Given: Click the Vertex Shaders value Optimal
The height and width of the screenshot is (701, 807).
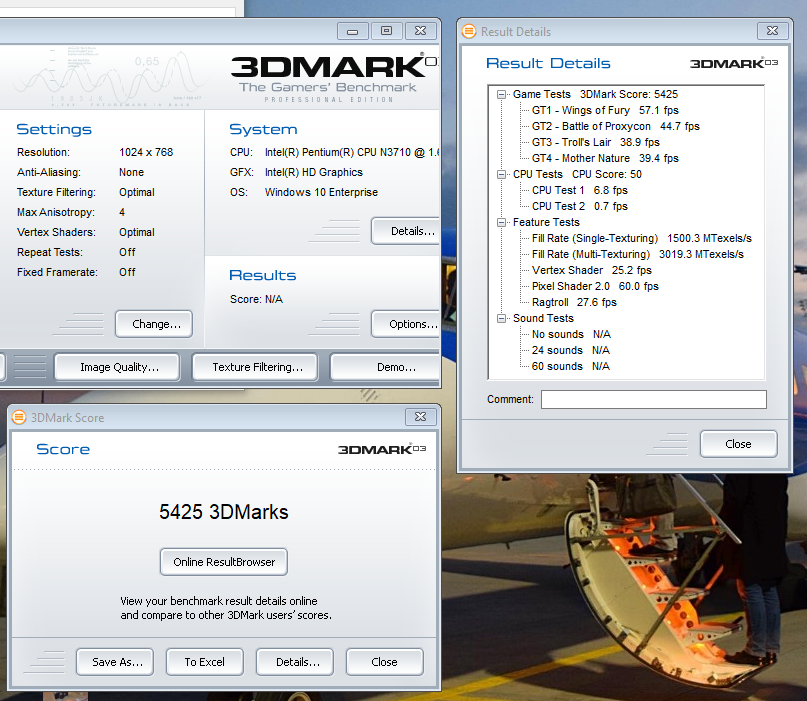Looking at the screenshot, I should tap(137, 232).
